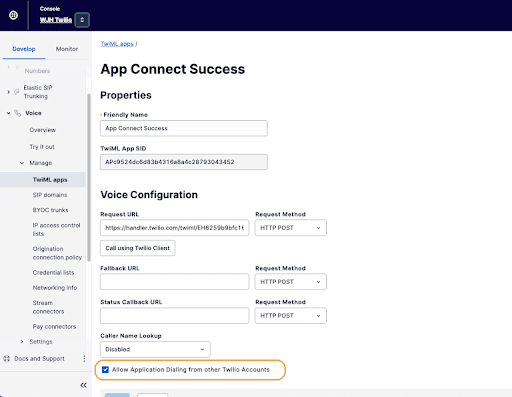Click the sidebar vertical scrollbar
The height and width of the screenshot is (397, 512).
(89, 178)
